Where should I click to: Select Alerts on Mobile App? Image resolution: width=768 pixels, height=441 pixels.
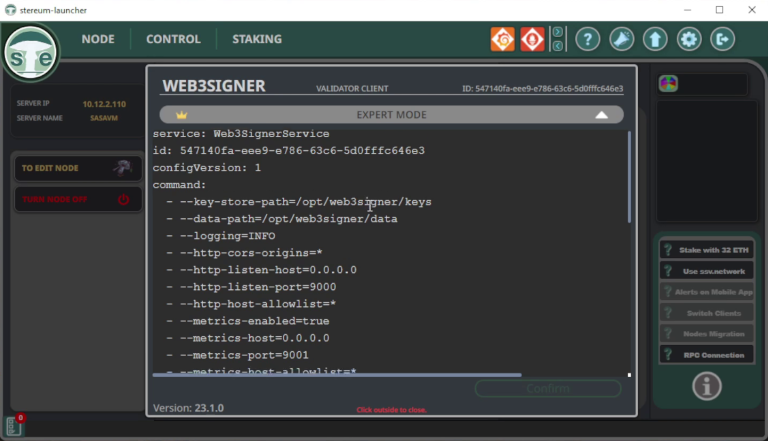pyautogui.click(x=706, y=292)
